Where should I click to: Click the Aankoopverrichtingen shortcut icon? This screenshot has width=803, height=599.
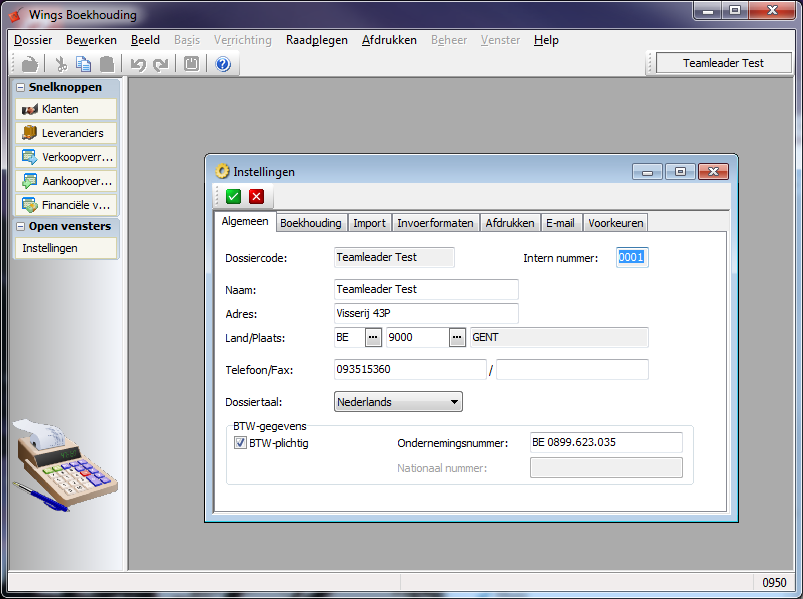pyautogui.click(x=30, y=181)
